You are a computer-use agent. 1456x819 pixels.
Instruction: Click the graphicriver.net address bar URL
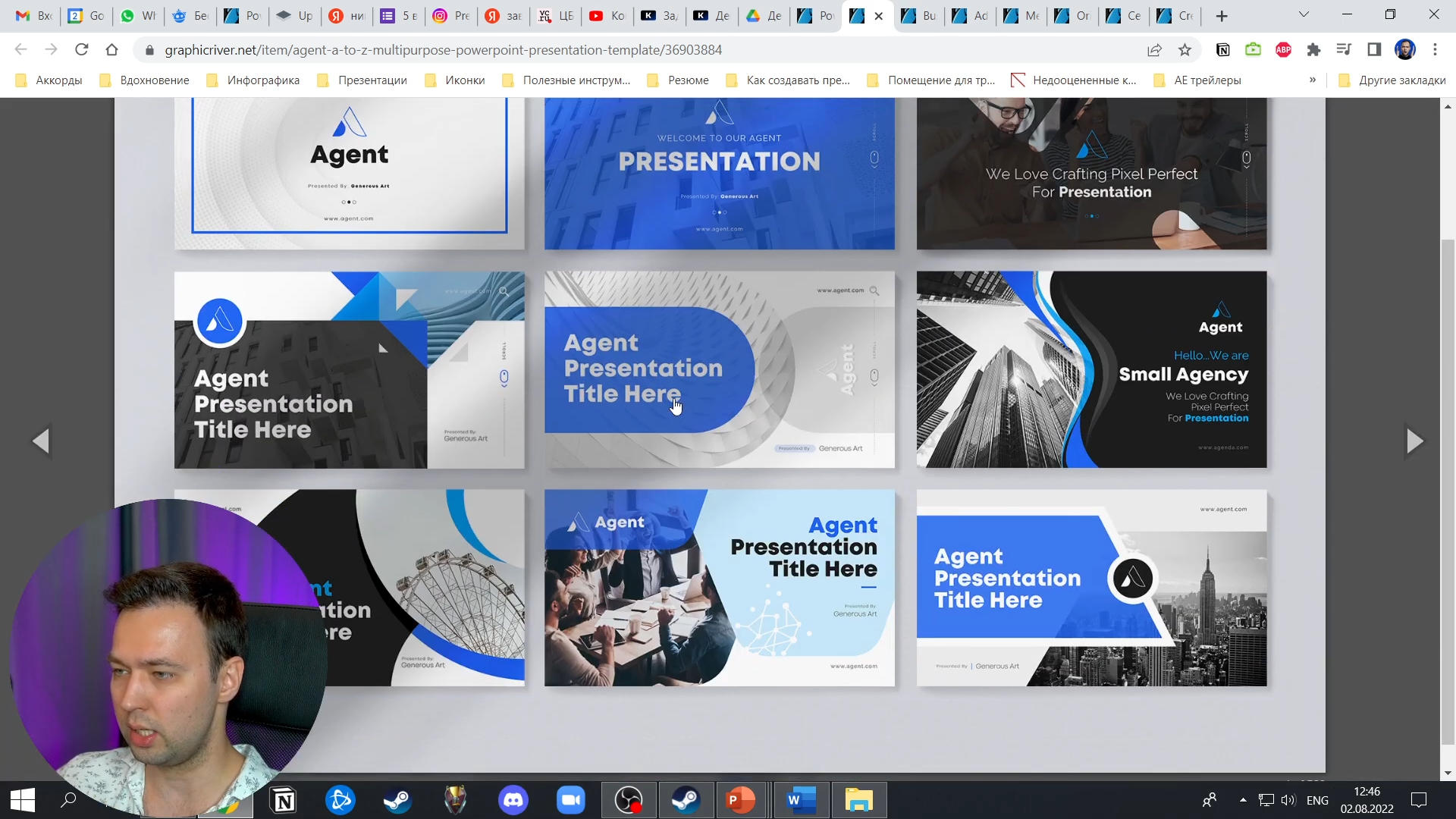(x=443, y=50)
